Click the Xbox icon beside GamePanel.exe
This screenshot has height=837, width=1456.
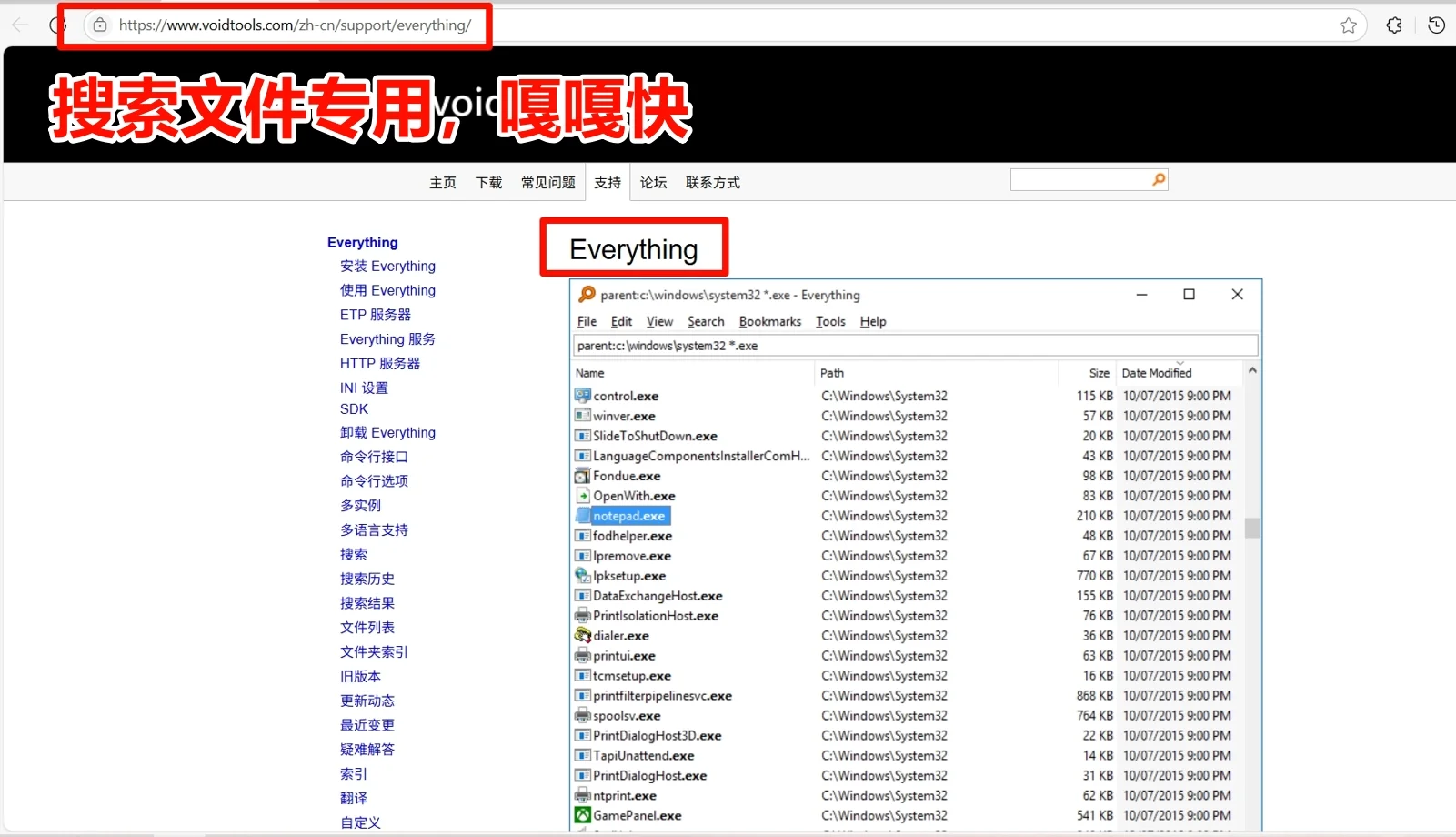(583, 815)
